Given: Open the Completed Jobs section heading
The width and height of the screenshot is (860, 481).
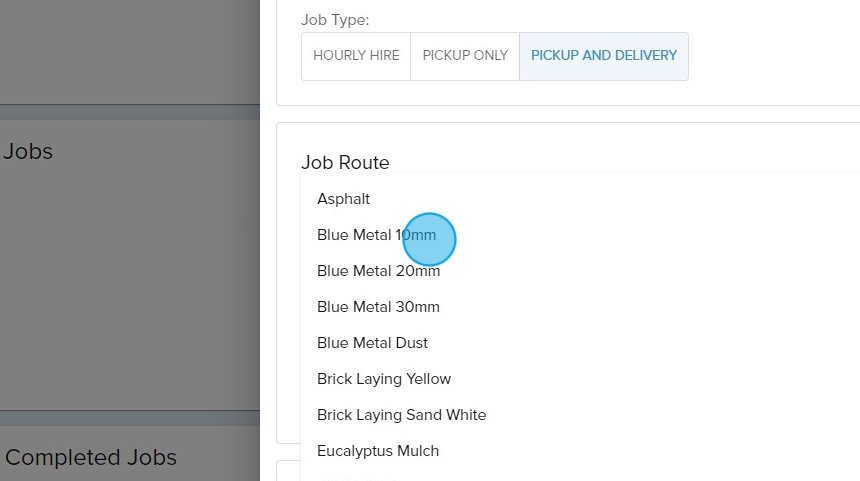Looking at the screenshot, I should click(x=91, y=458).
